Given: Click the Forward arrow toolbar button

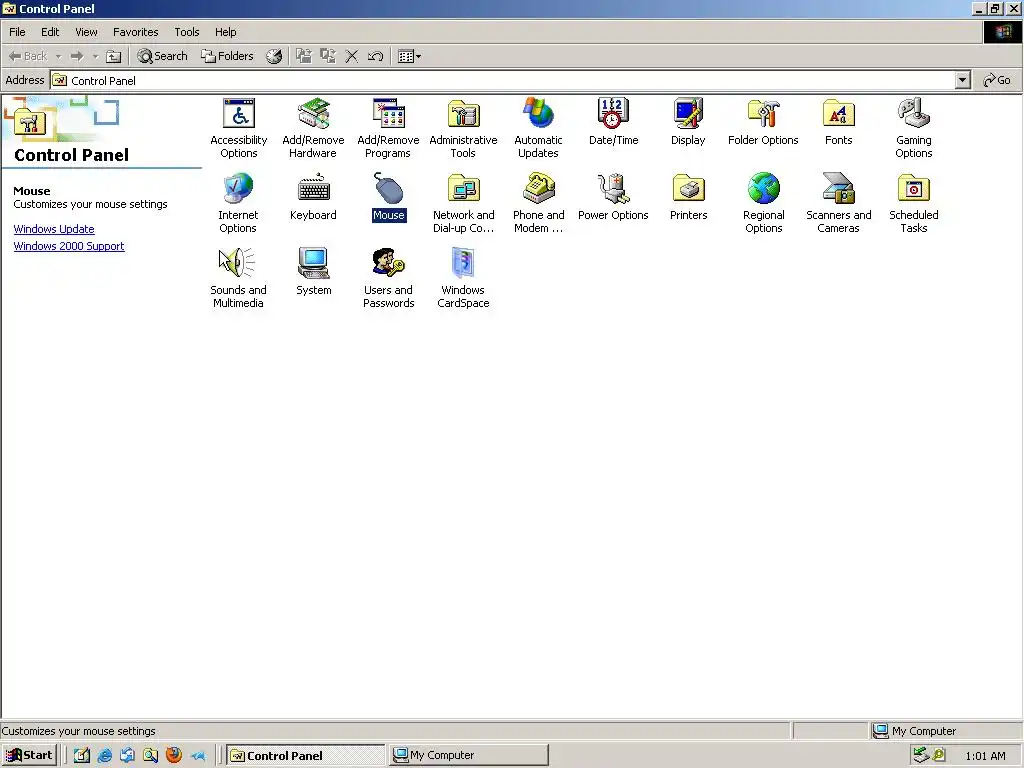Looking at the screenshot, I should coord(77,56).
